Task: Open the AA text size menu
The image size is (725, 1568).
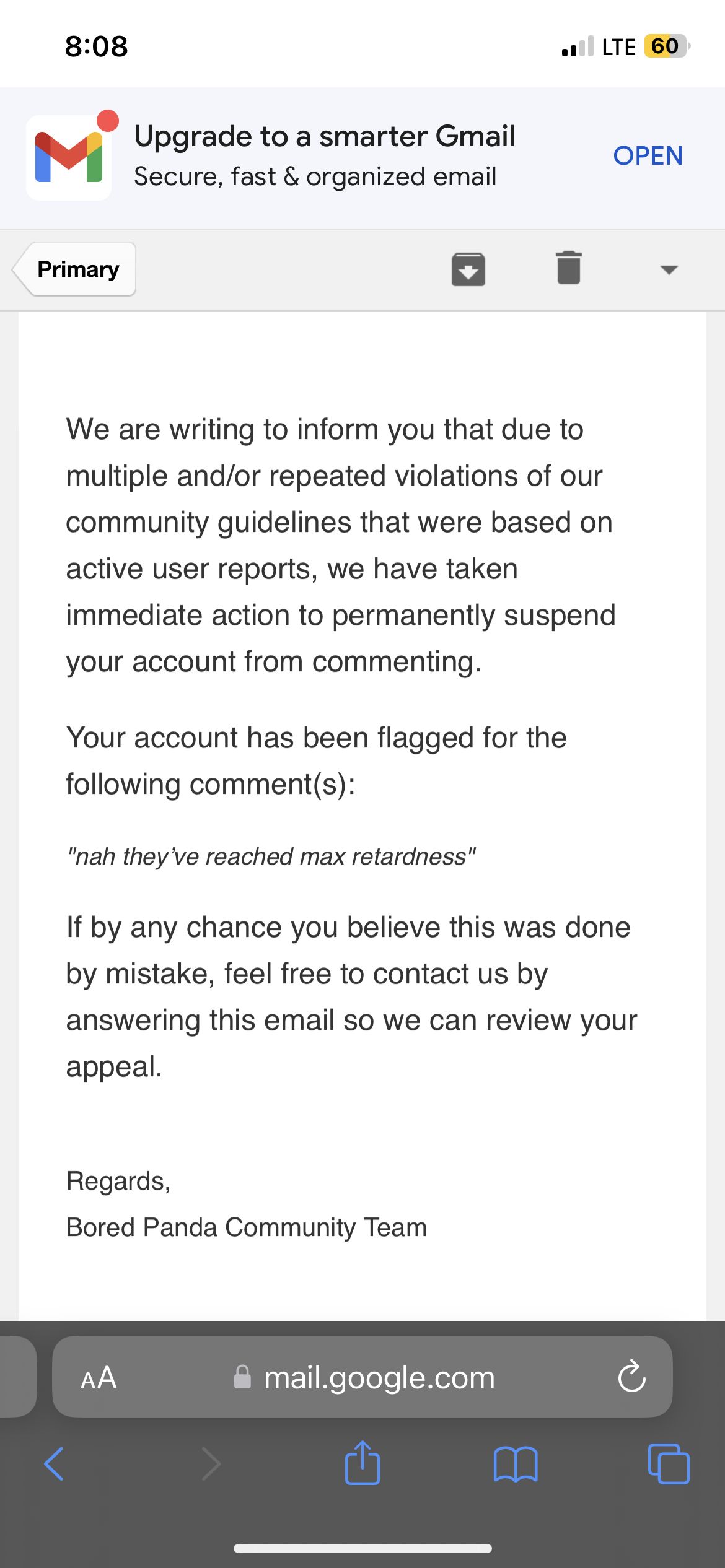Action: click(x=99, y=1378)
